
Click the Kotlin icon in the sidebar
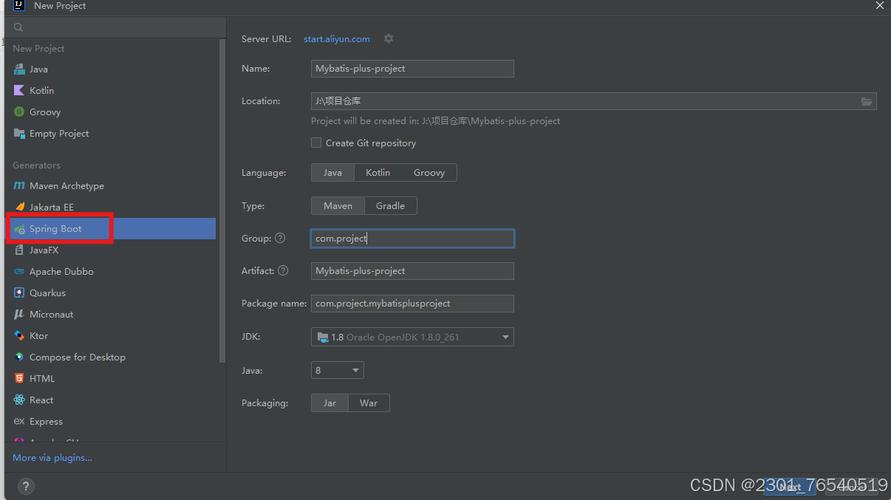point(19,90)
